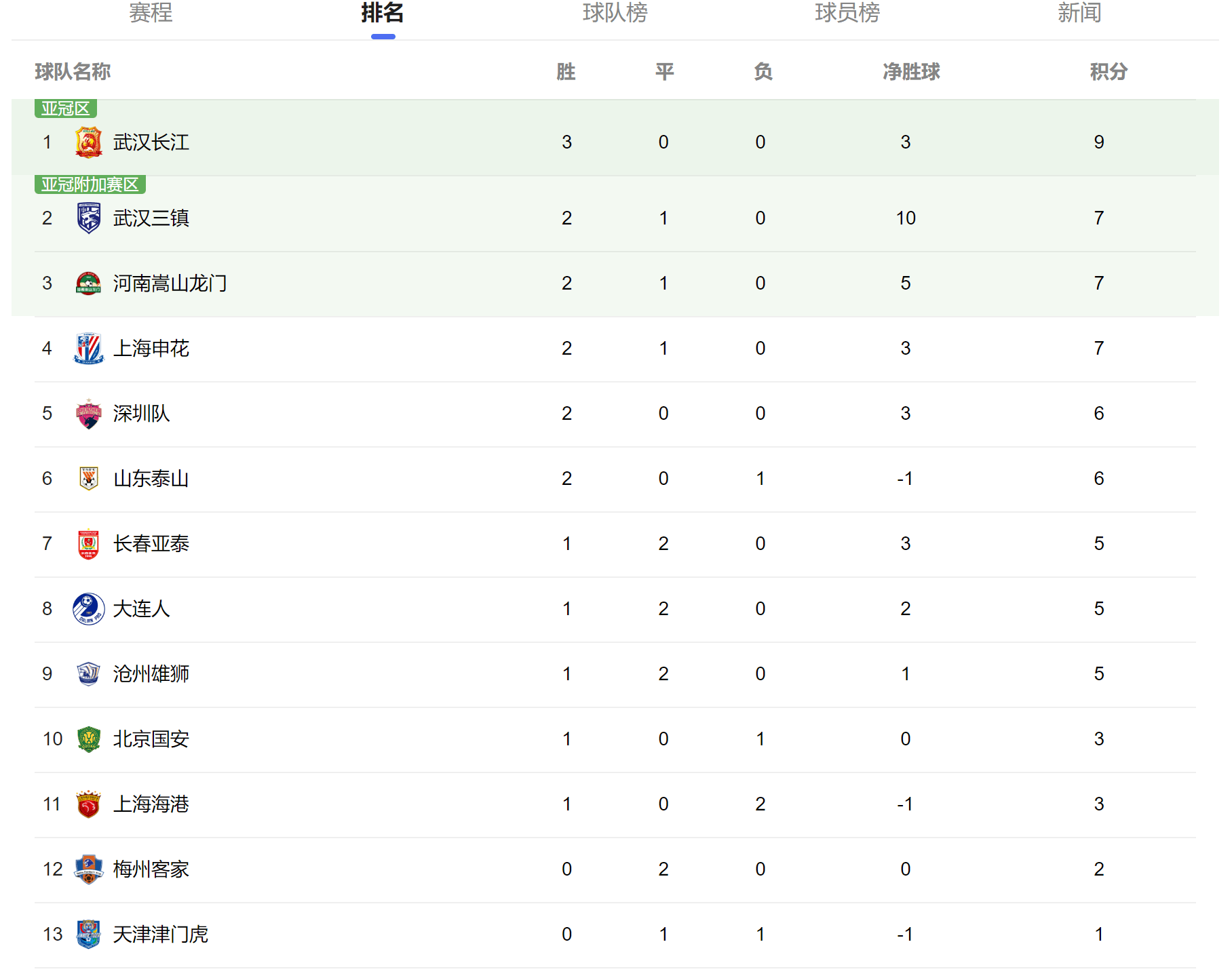The height and width of the screenshot is (980, 1232).
Task: Click the 净胜球 column header
Action: pos(910,71)
